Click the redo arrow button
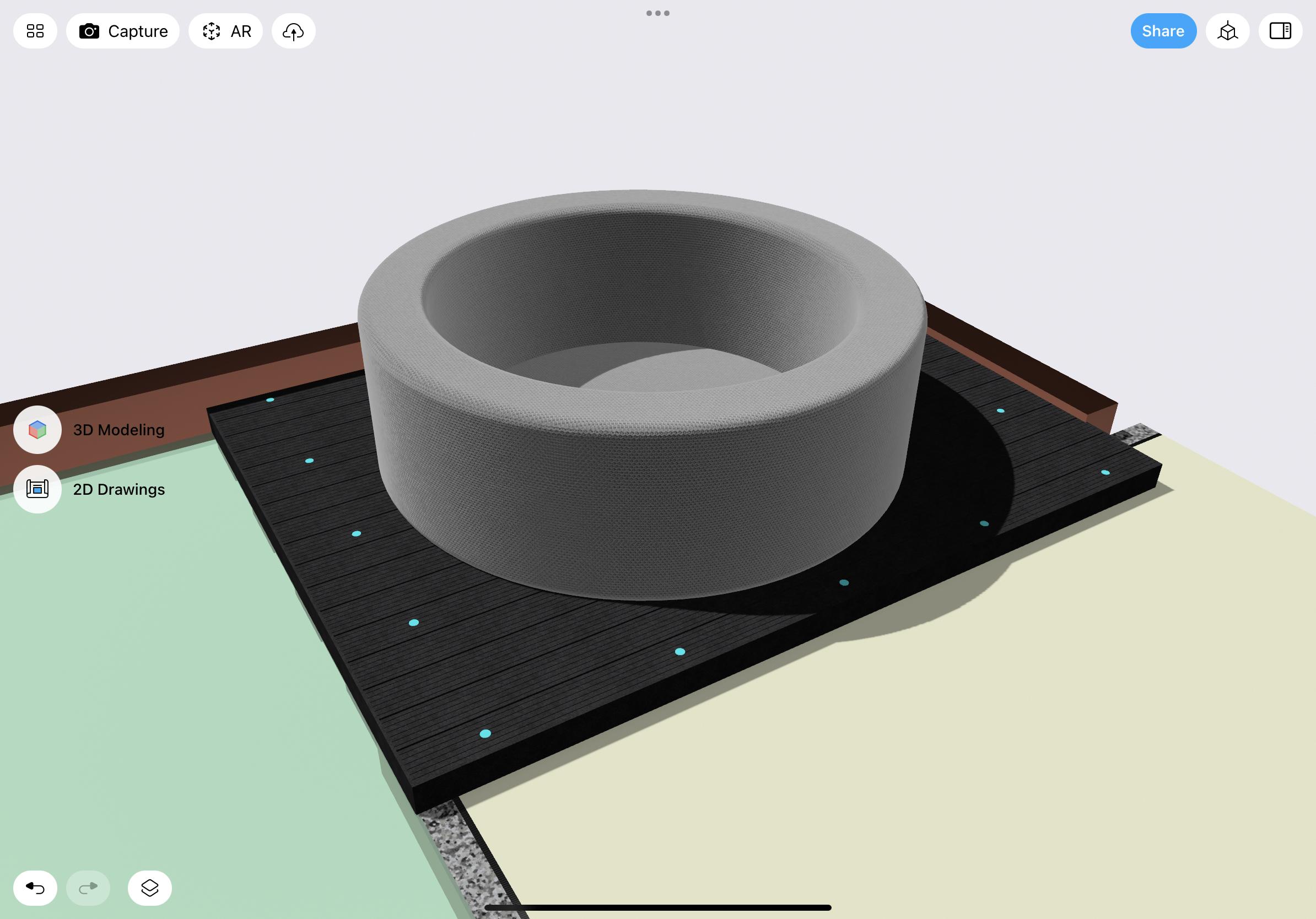This screenshot has height=919, width=1316. click(88, 888)
